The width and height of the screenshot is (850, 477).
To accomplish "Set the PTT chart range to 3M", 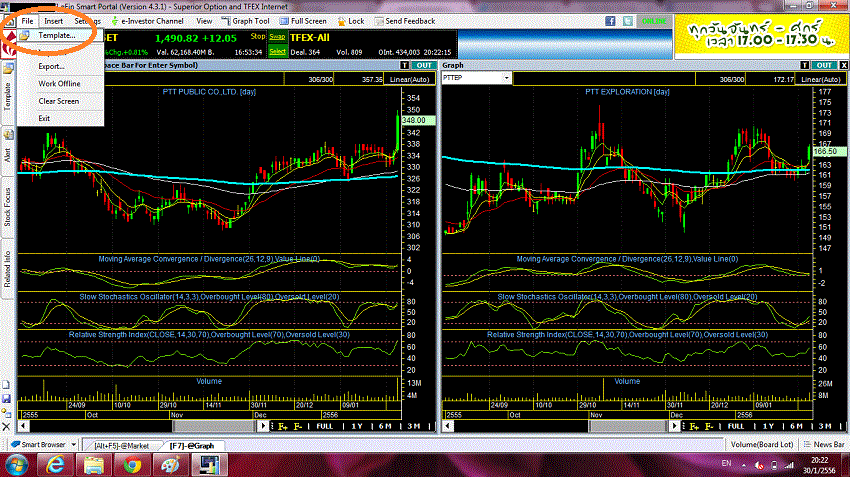I will coord(414,427).
